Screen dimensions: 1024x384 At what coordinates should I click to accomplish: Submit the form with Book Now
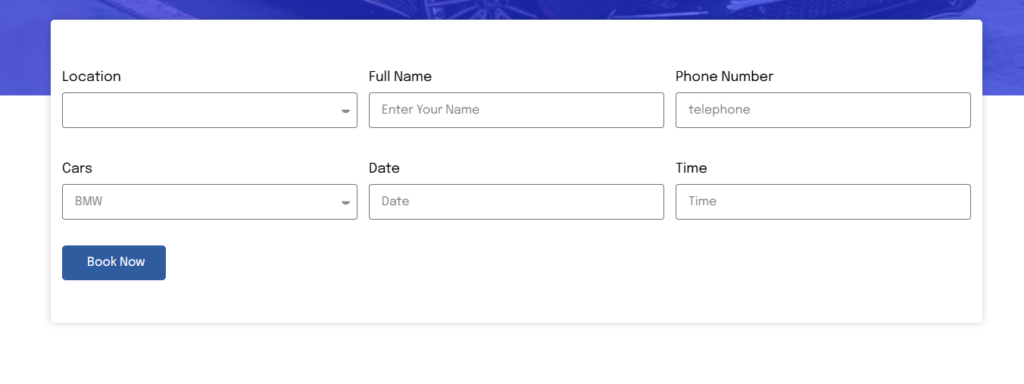[x=114, y=263]
